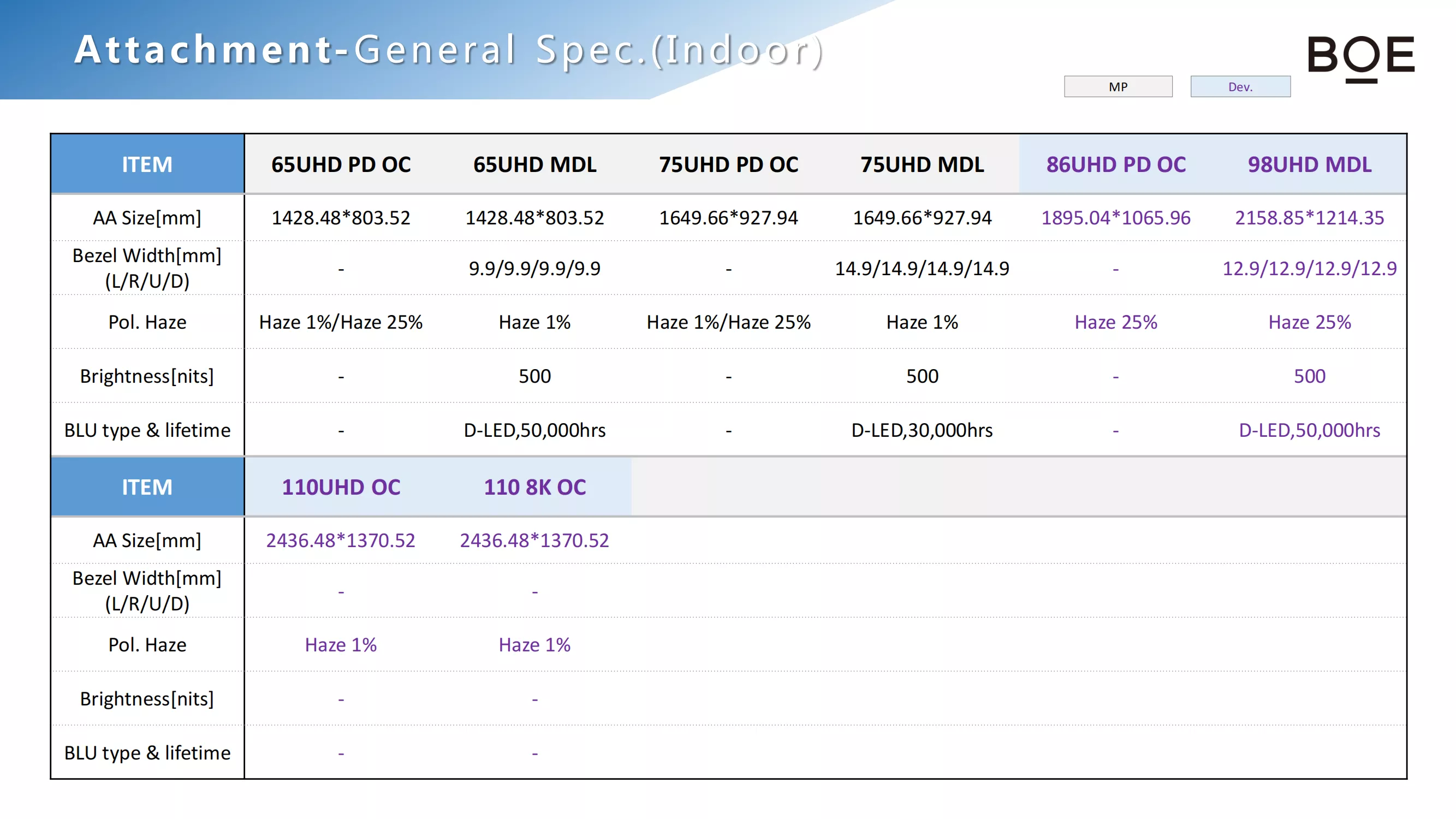Click the Haze 25% cell under 98UHD MDL

coord(1310,322)
